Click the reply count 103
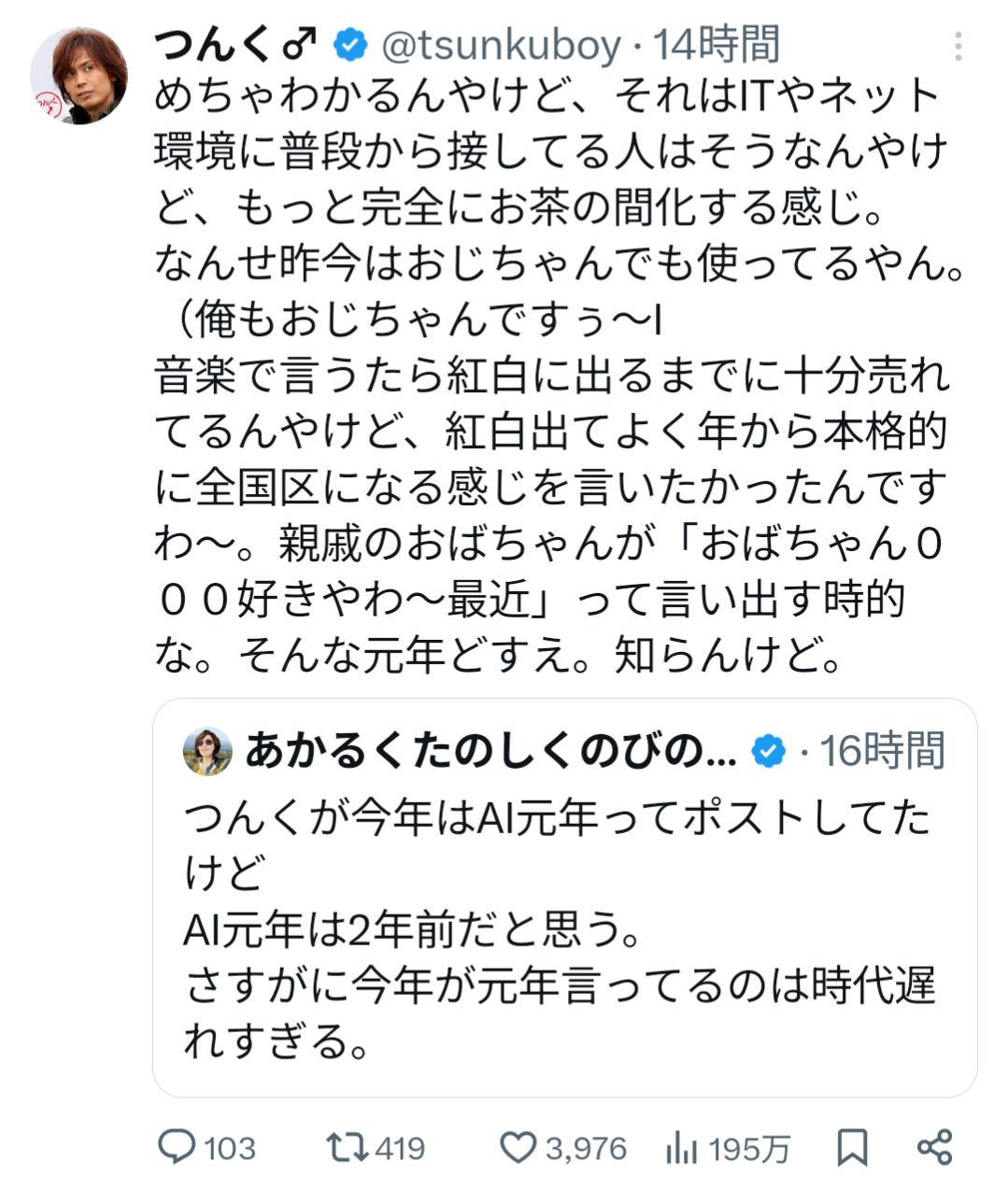Image resolution: width=1008 pixels, height=1190 pixels. [x=230, y=1148]
